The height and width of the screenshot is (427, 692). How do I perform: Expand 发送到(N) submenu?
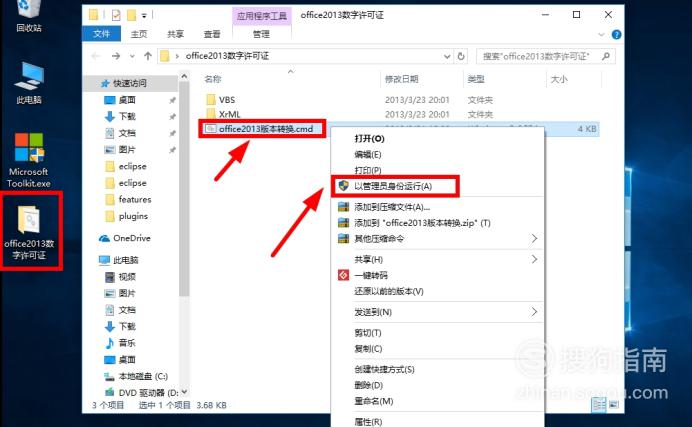click(x=437, y=312)
